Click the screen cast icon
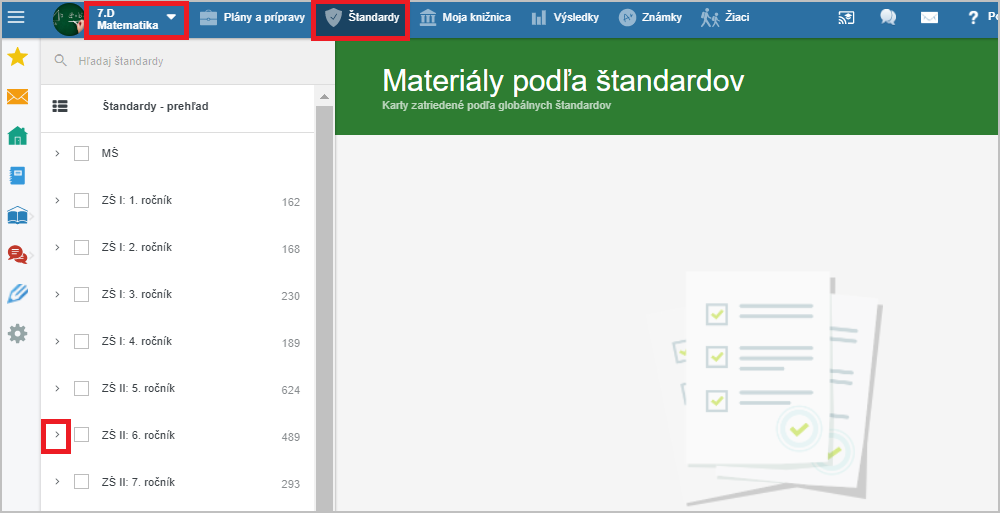The height and width of the screenshot is (513, 1000). point(846,18)
